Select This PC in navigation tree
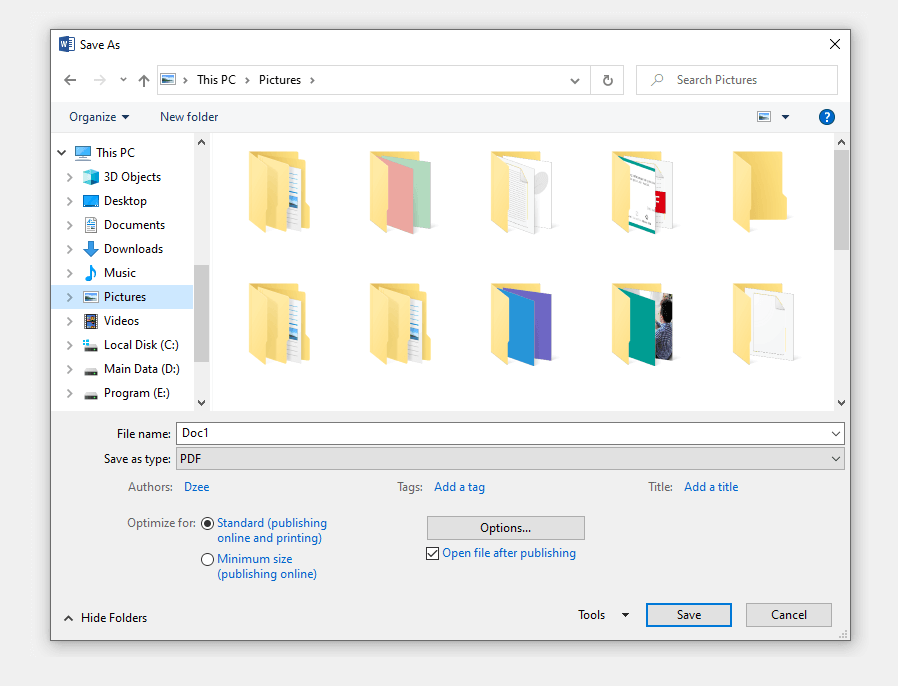The width and height of the screenshot is (898, 686). coord(115,152)
